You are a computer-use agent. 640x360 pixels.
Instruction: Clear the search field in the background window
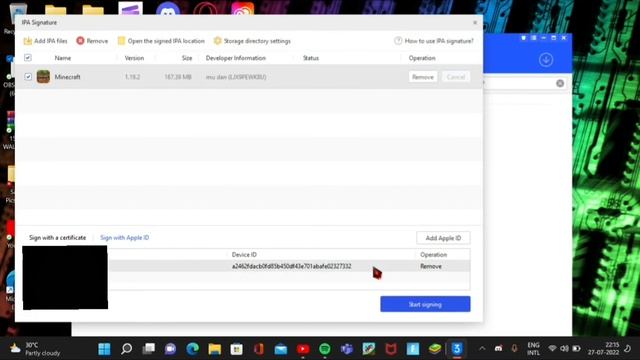560,83
